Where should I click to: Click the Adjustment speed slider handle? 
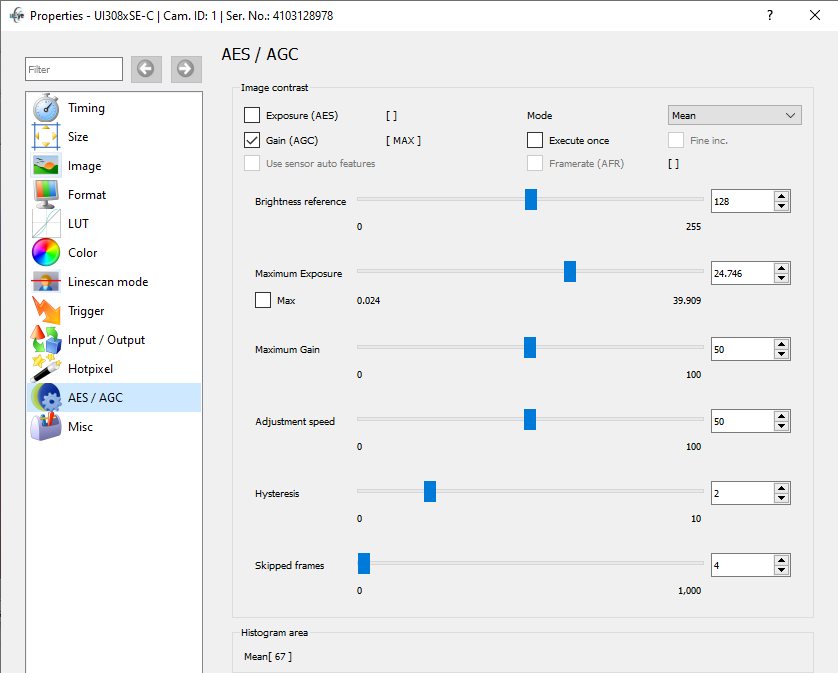click(530, 420)
